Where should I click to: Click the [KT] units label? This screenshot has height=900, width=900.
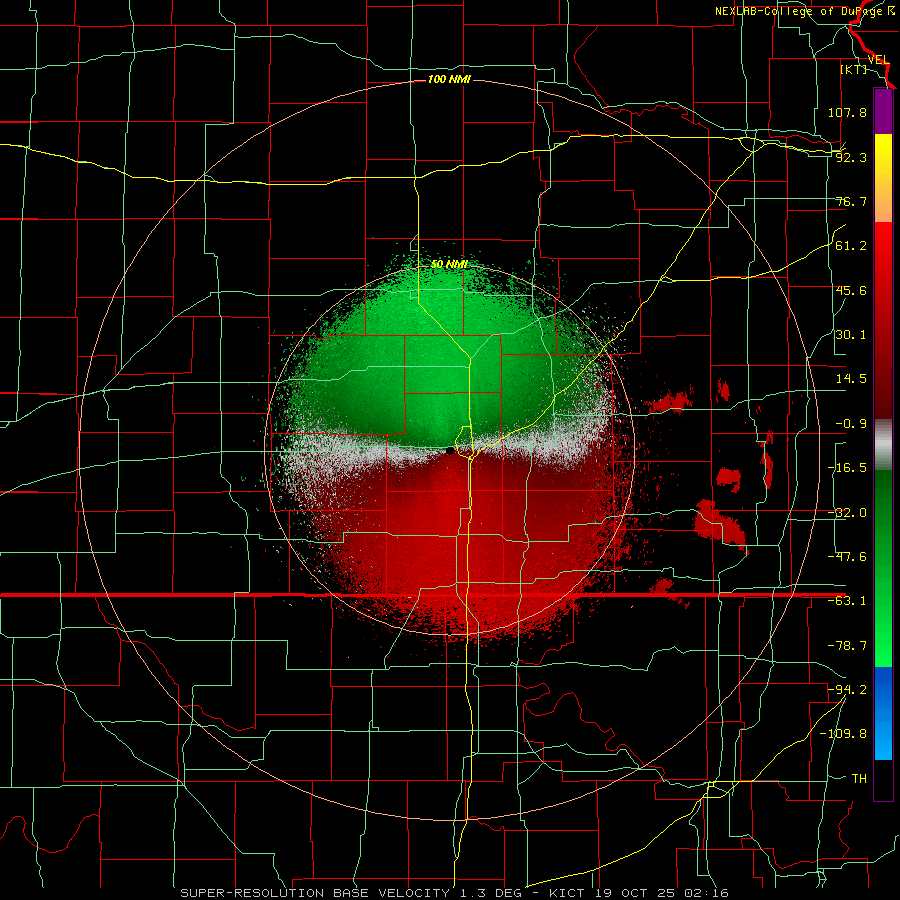pyautogui.click(x=854, y=69)
